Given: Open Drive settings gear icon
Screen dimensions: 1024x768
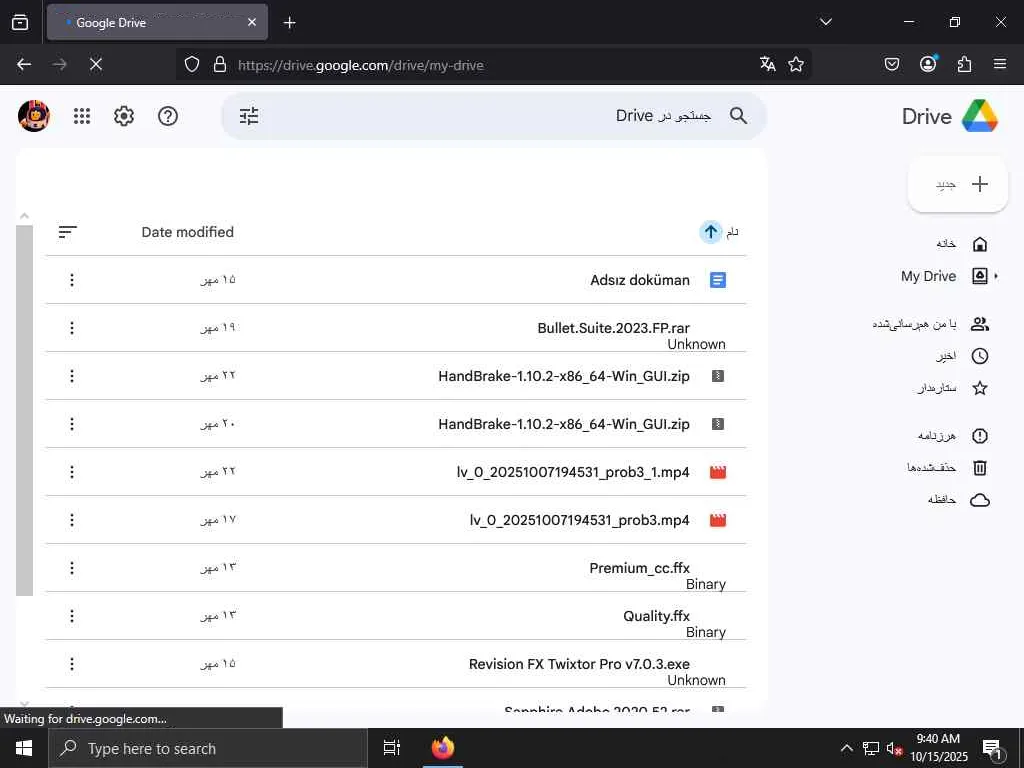Looking at the screenshot, I should coord(123,116).
